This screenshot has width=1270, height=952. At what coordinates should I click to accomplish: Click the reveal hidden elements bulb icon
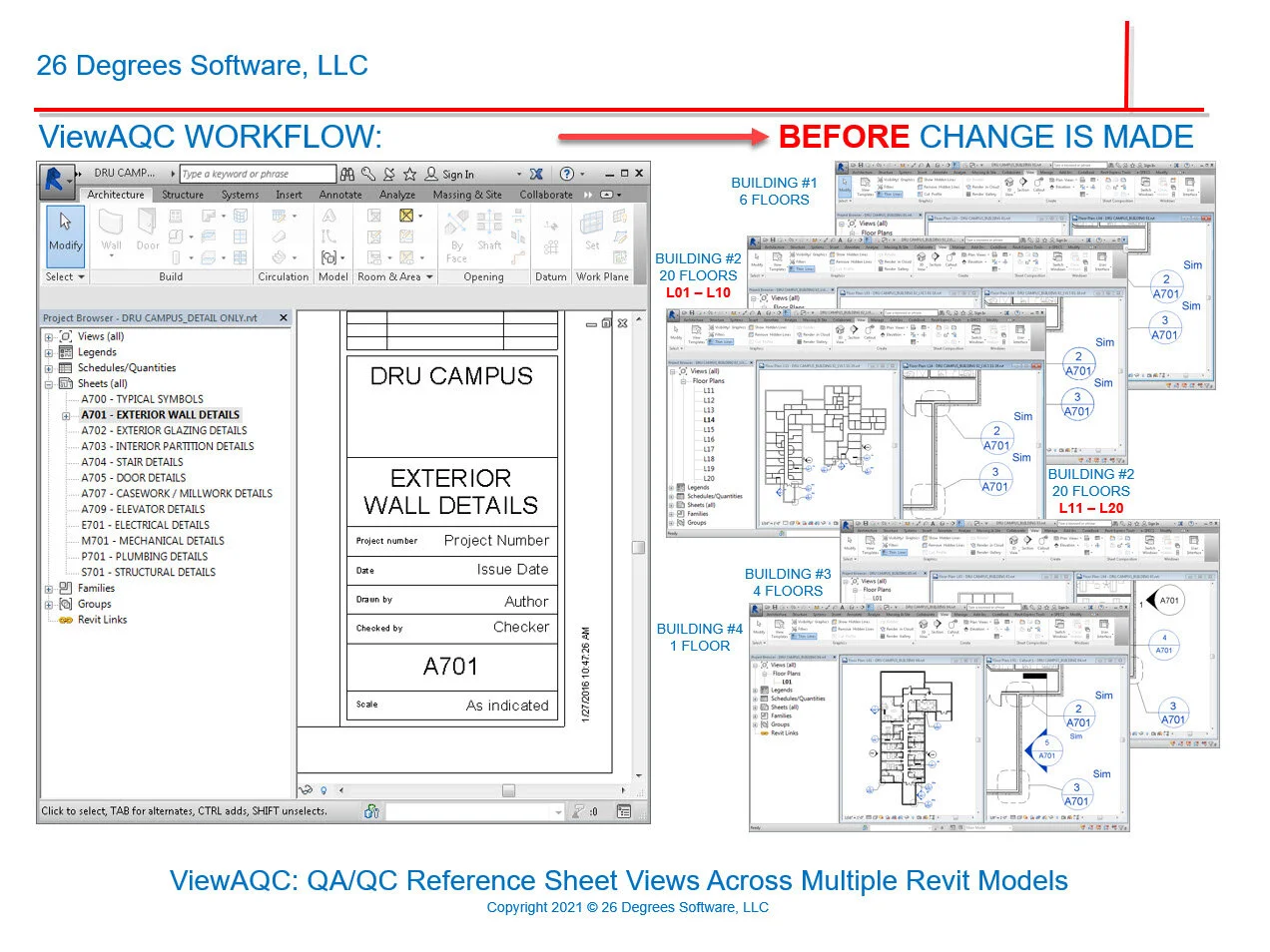coord(323,790)
